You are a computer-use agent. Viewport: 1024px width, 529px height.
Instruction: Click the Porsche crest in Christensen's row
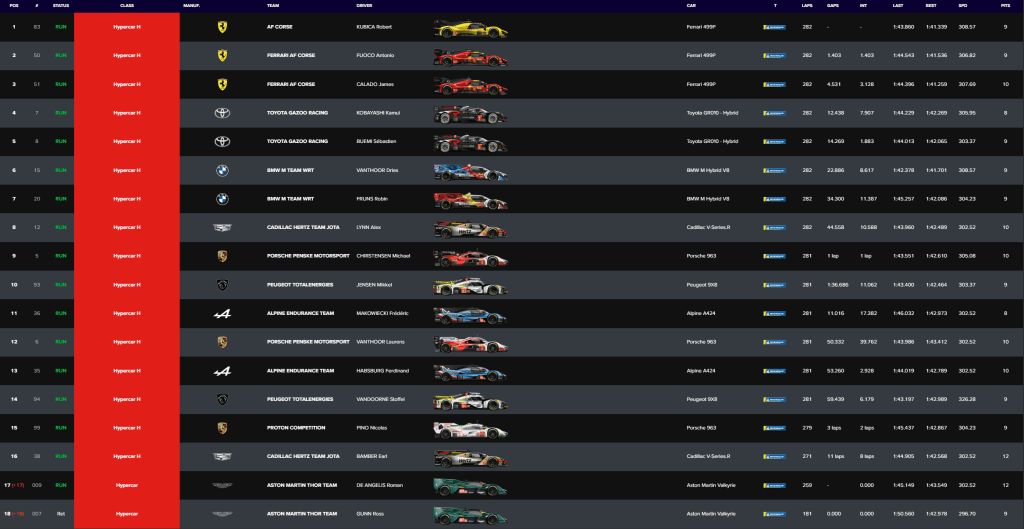[222, 256]
